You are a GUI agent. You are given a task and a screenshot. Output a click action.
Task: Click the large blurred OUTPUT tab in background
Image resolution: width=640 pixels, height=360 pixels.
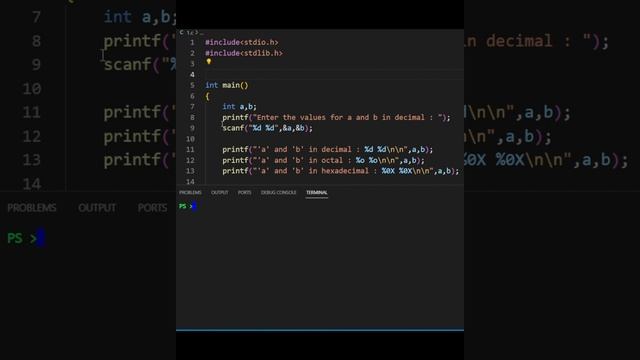coord(97,208)
